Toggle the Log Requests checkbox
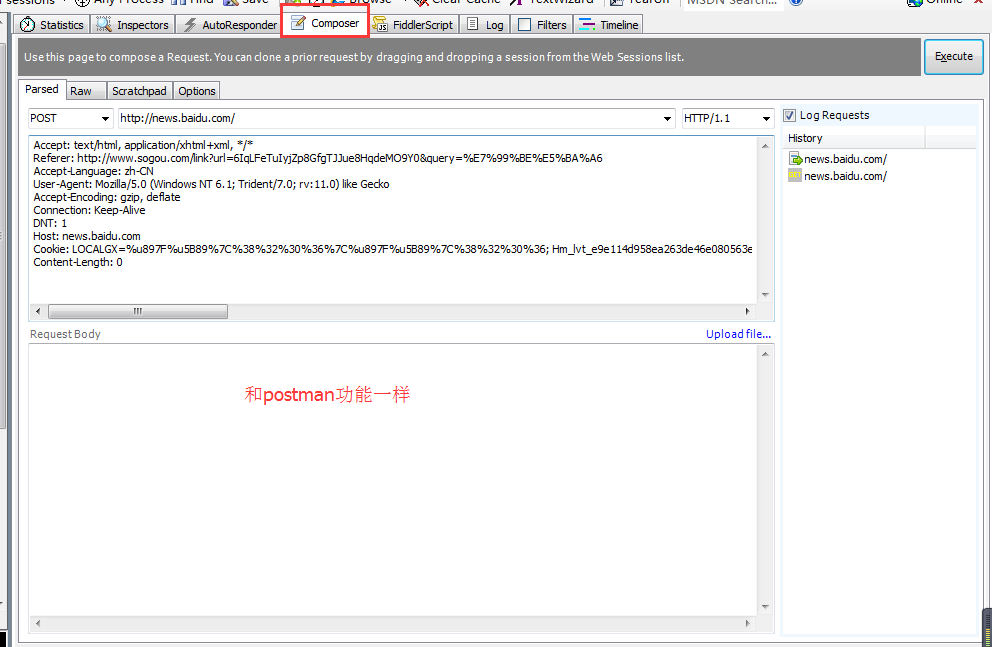This screenshot has width=992, height=647. pyautogui.click(x=789, y=115)
